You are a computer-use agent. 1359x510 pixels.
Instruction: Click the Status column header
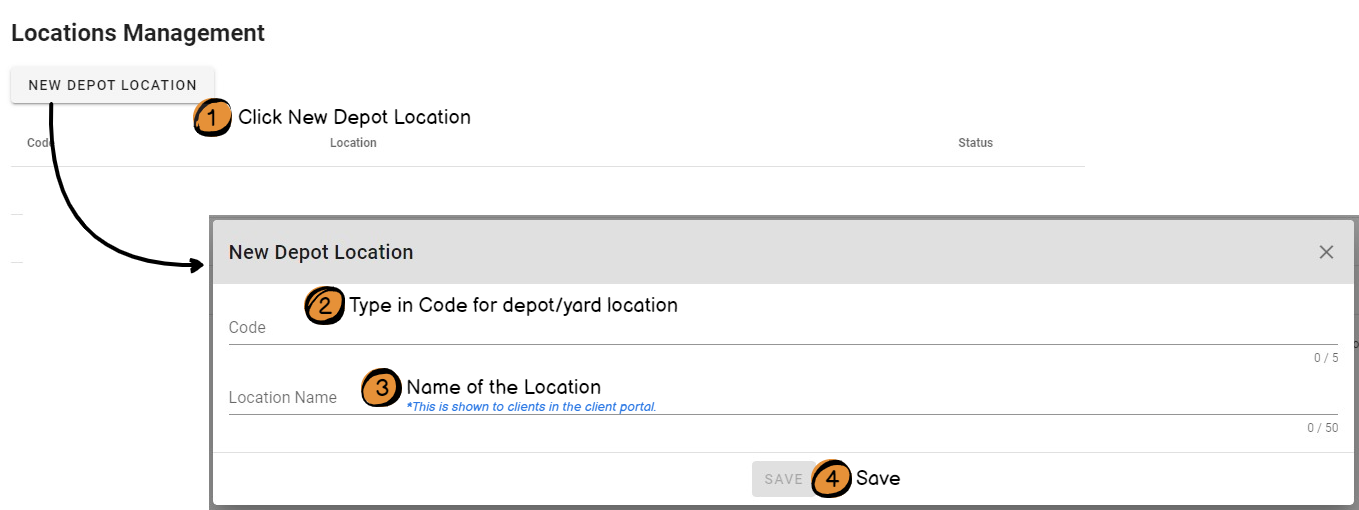(x=975, y=143)
